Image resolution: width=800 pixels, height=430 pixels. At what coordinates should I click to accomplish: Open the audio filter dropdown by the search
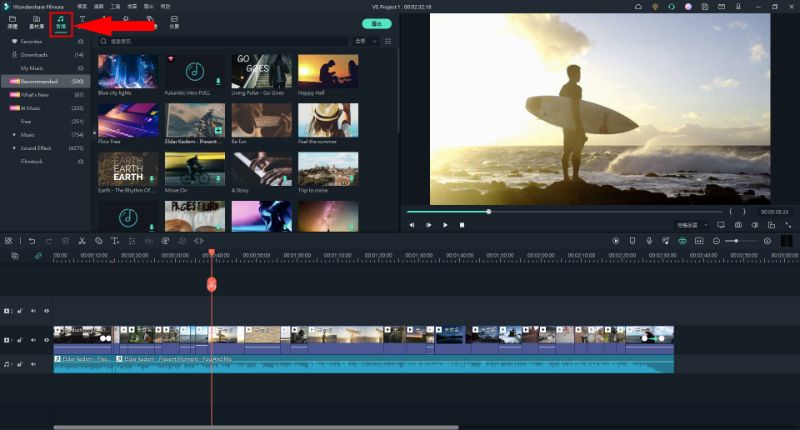tap(366, 41)
